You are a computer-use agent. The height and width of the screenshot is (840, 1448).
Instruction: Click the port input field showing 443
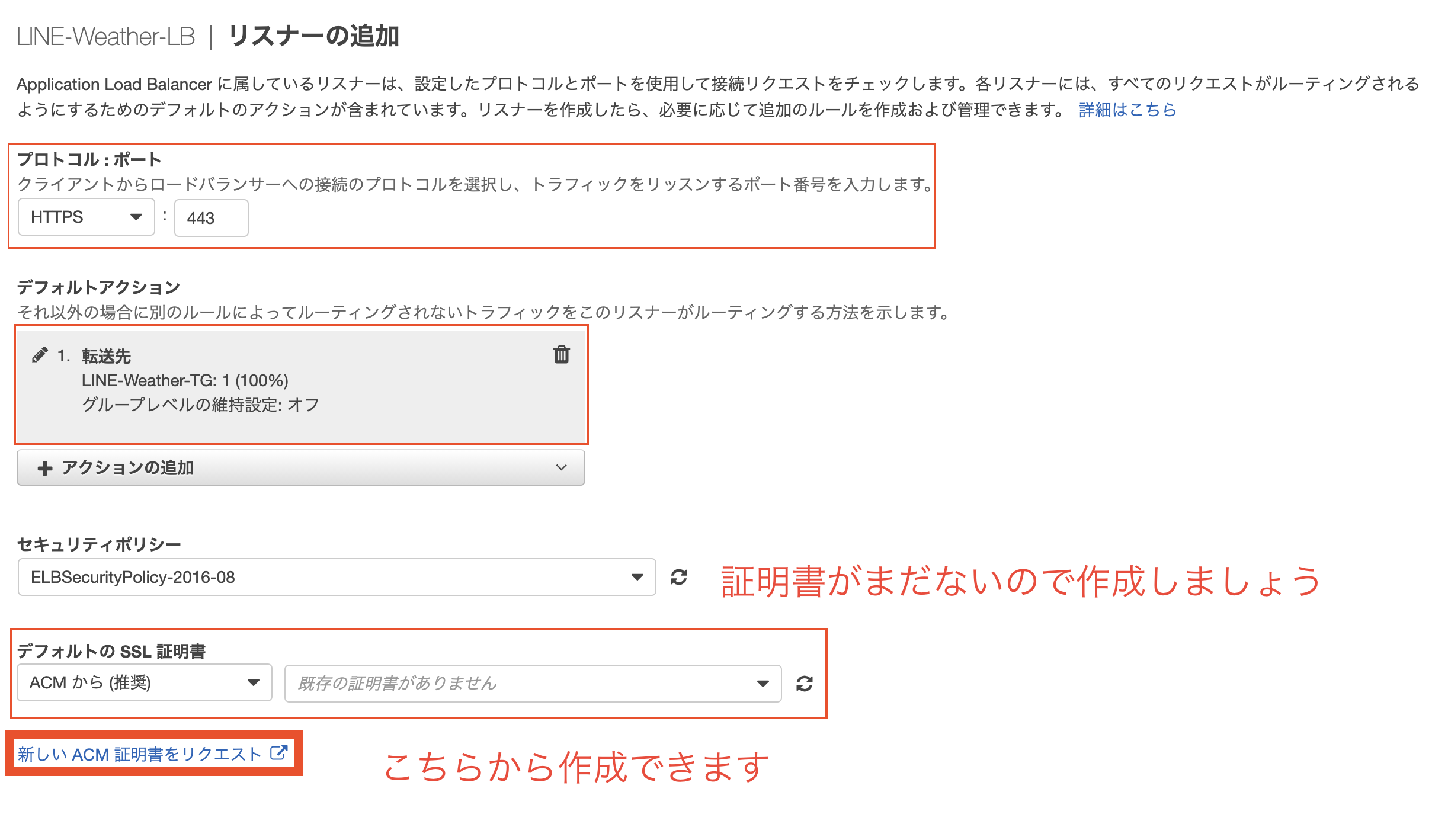coord(211,217)
